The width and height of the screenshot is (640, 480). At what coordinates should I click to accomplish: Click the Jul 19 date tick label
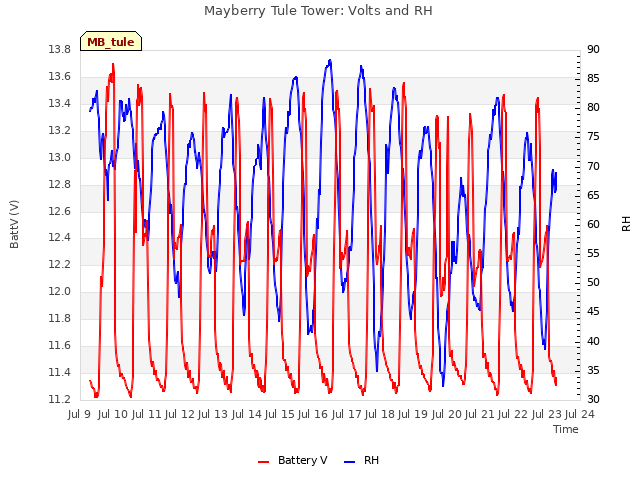click(413, 414)
